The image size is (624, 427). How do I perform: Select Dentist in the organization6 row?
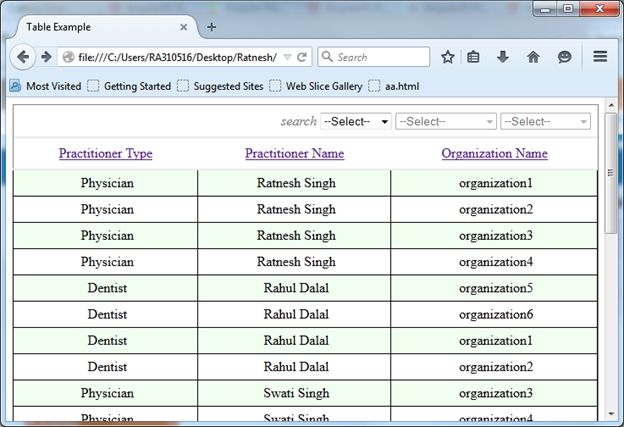pos(107,314)
